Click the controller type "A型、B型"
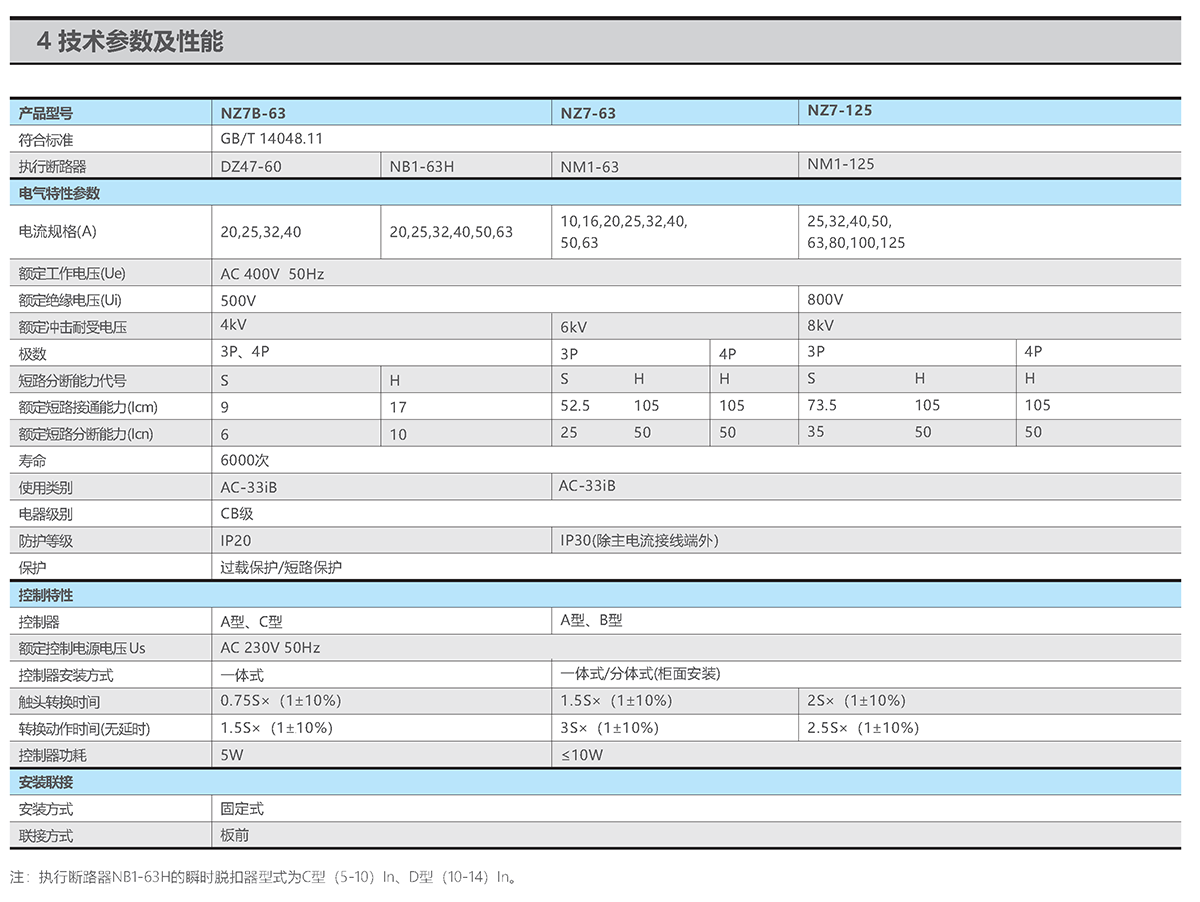Screen dimensions: 1200x902 591,620
